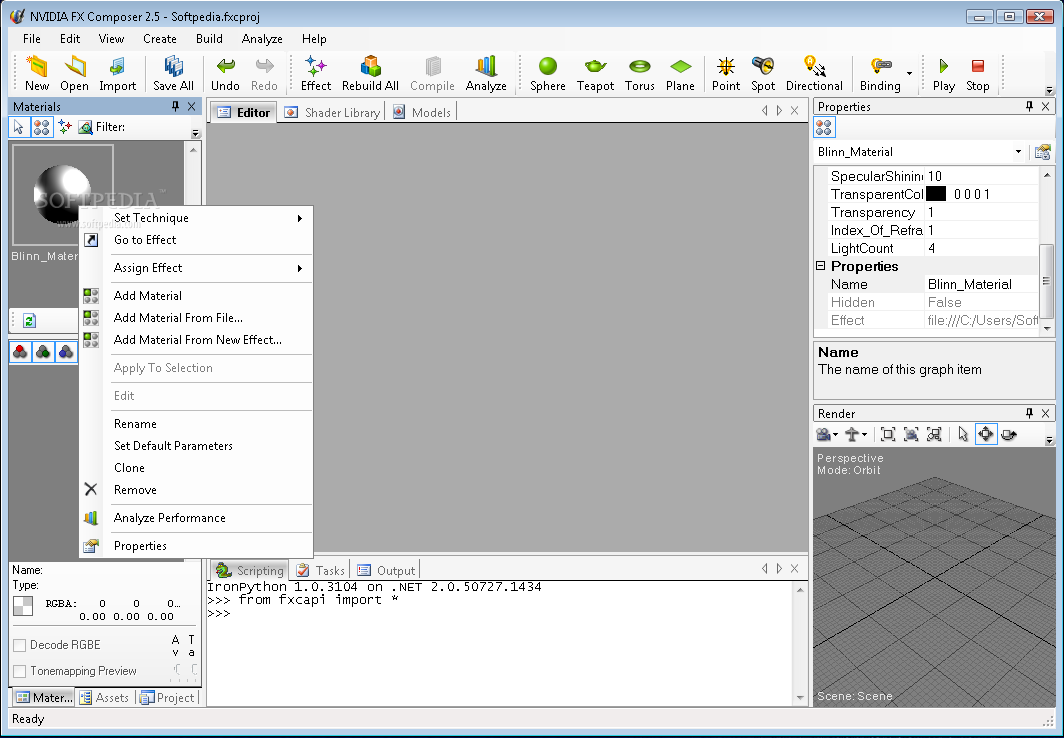Open the Analyze menu

pos(262,39)
